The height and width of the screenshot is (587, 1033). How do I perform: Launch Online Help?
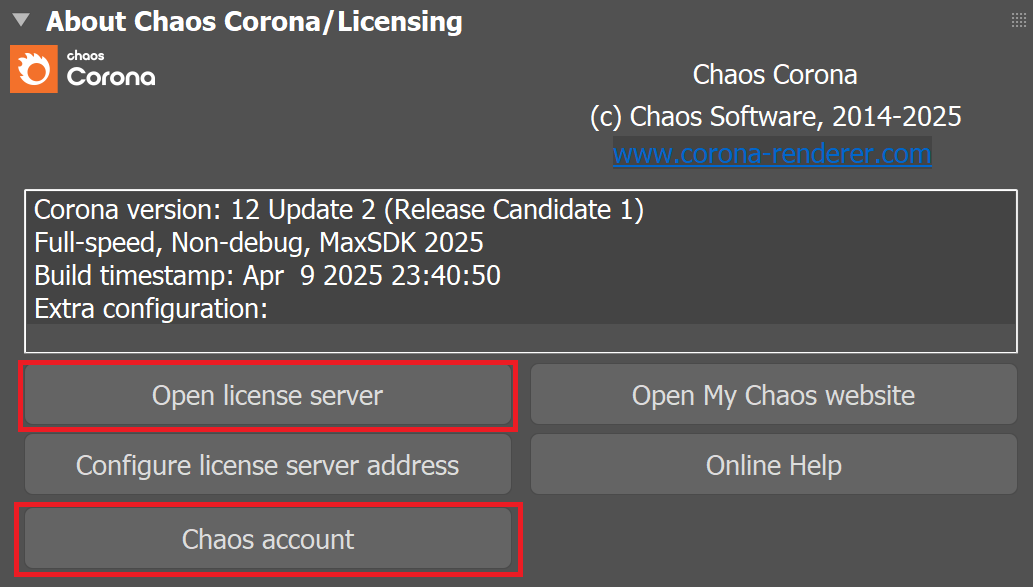coord(773,465)
